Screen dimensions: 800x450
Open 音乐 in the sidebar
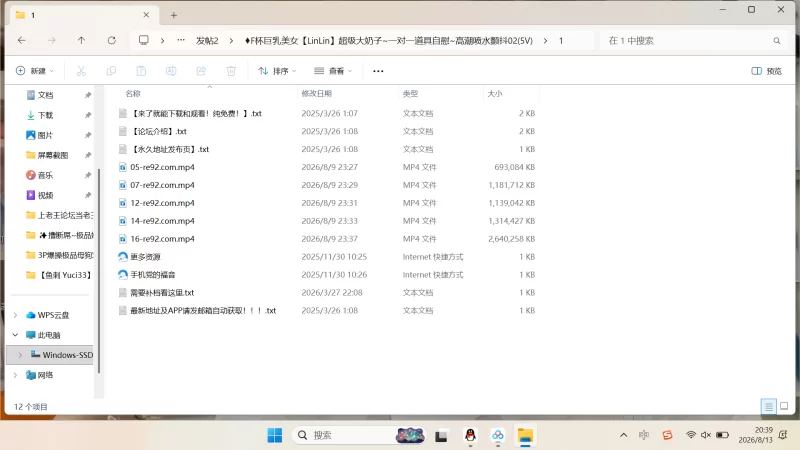click(x=45, y=175)
